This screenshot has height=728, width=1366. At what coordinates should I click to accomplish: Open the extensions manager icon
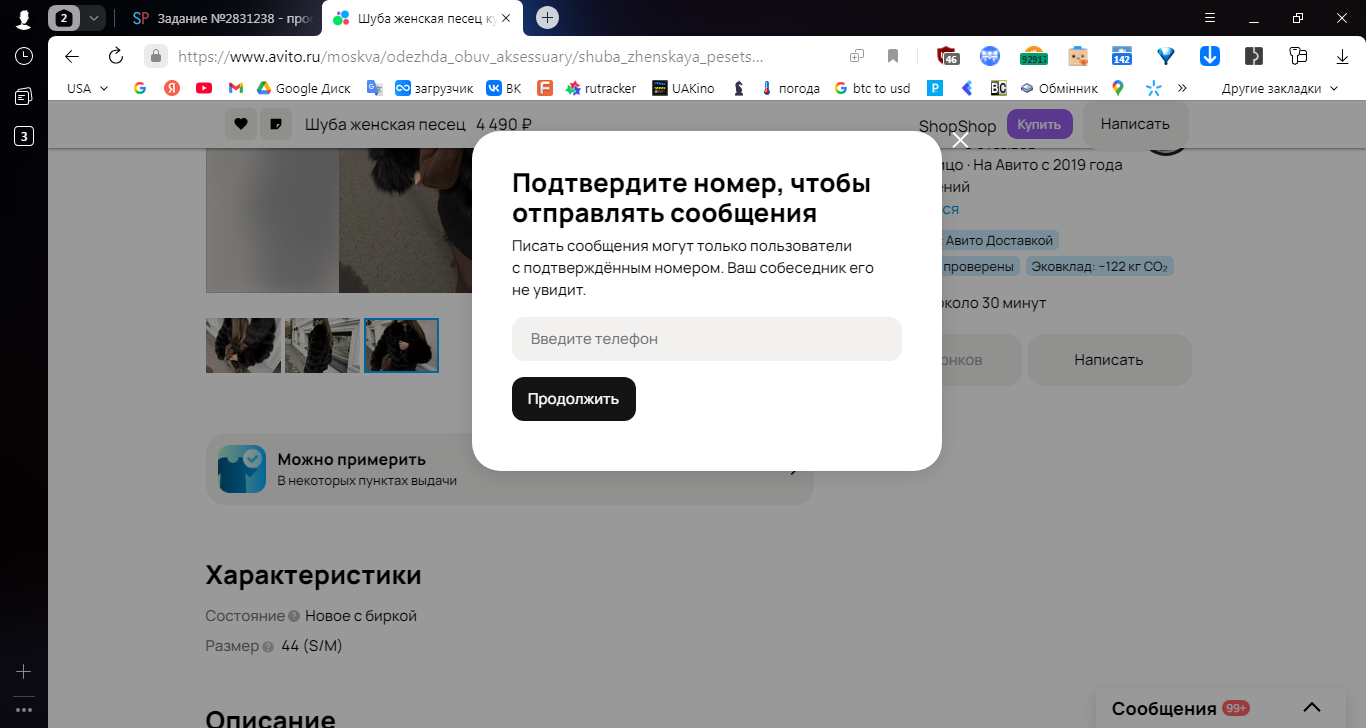[x=1299, y=56]
